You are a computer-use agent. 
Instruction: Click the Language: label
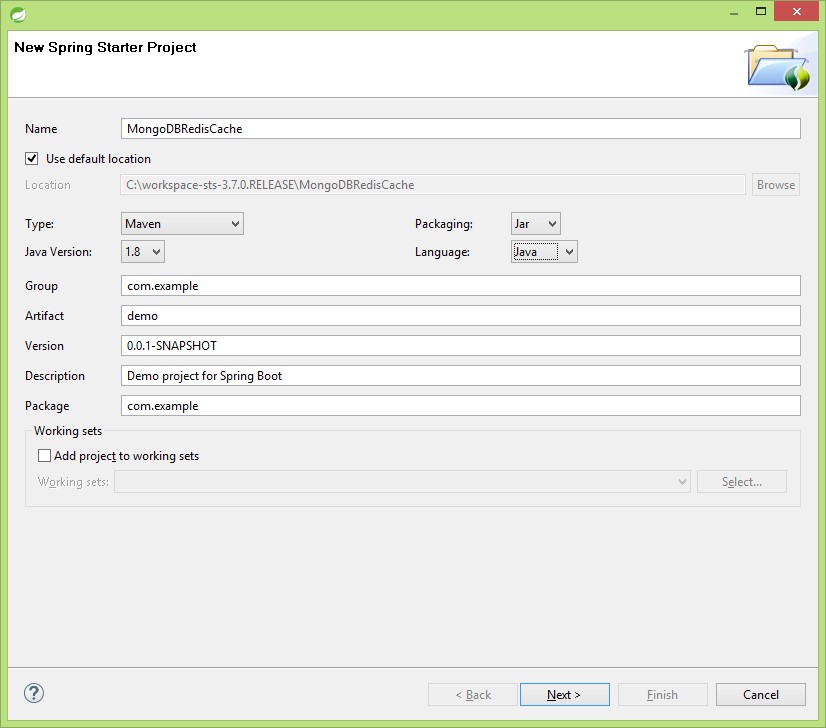click(442, 252)
